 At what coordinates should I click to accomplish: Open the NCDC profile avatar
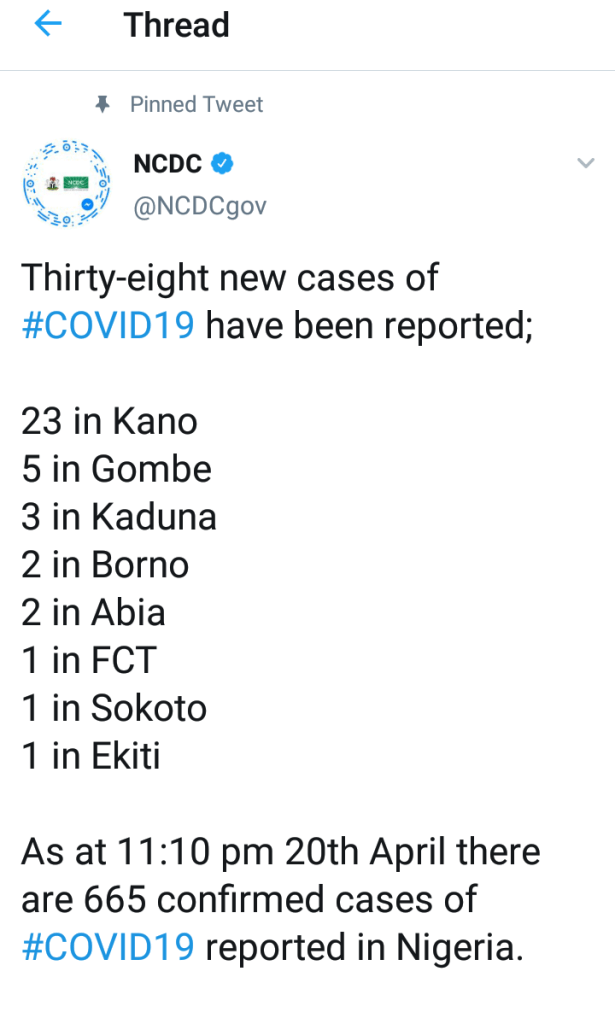tap(65, 184)
